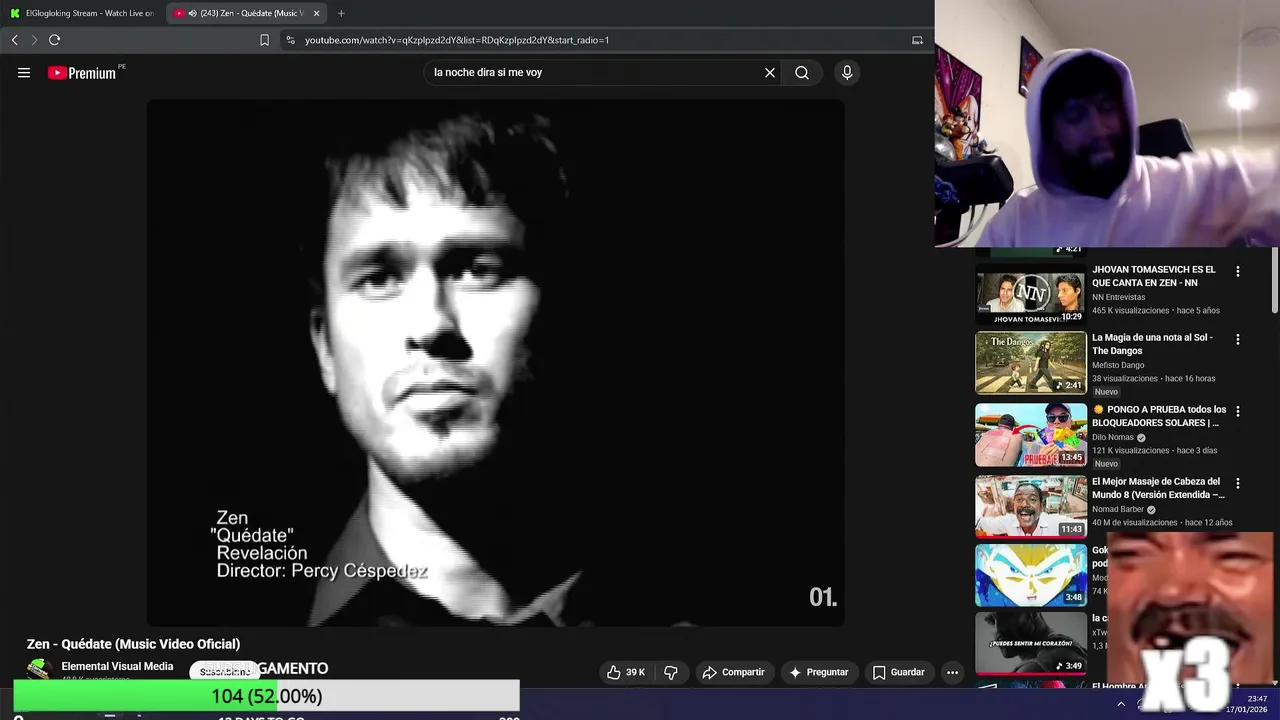The width and height of the screenshot is (1280, 720).
Task: Show hidden icons via taskbar tray chevron
Action: tap(1121, 704)
